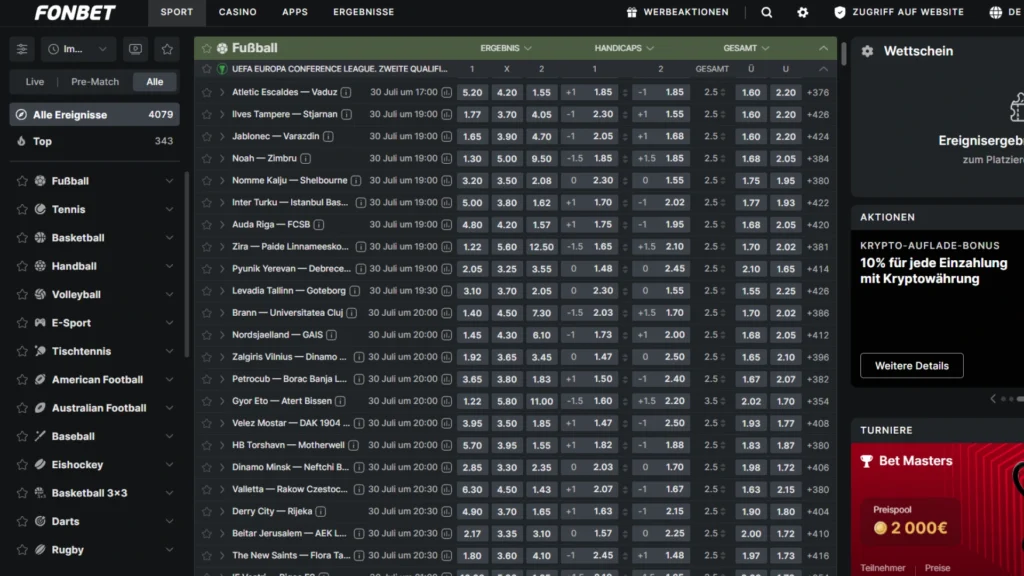Image resolution: width=1024 pixels, height=576 pixels.
Task: Click the Fonbet logo
Action: [74, 12]
